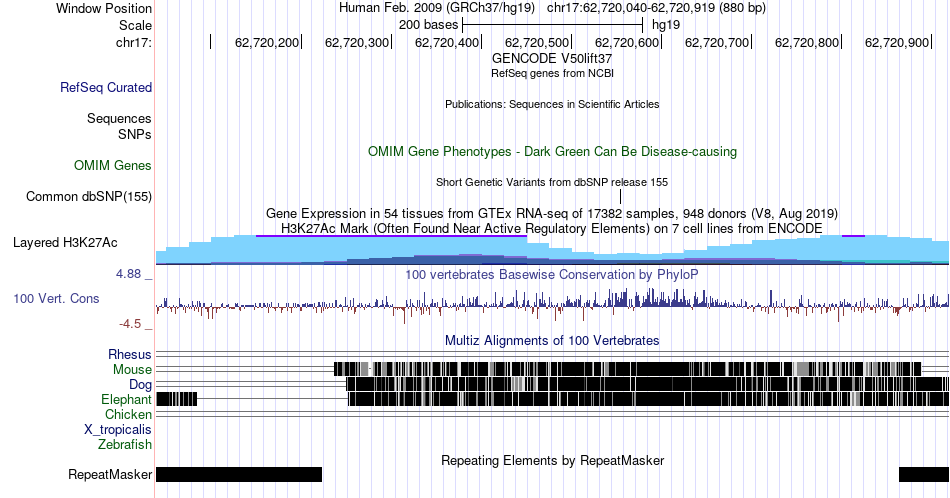Viewport: 950px width, 498px height.
Task: Click the RefSeq Curated track label
Action: click(105, 87)
